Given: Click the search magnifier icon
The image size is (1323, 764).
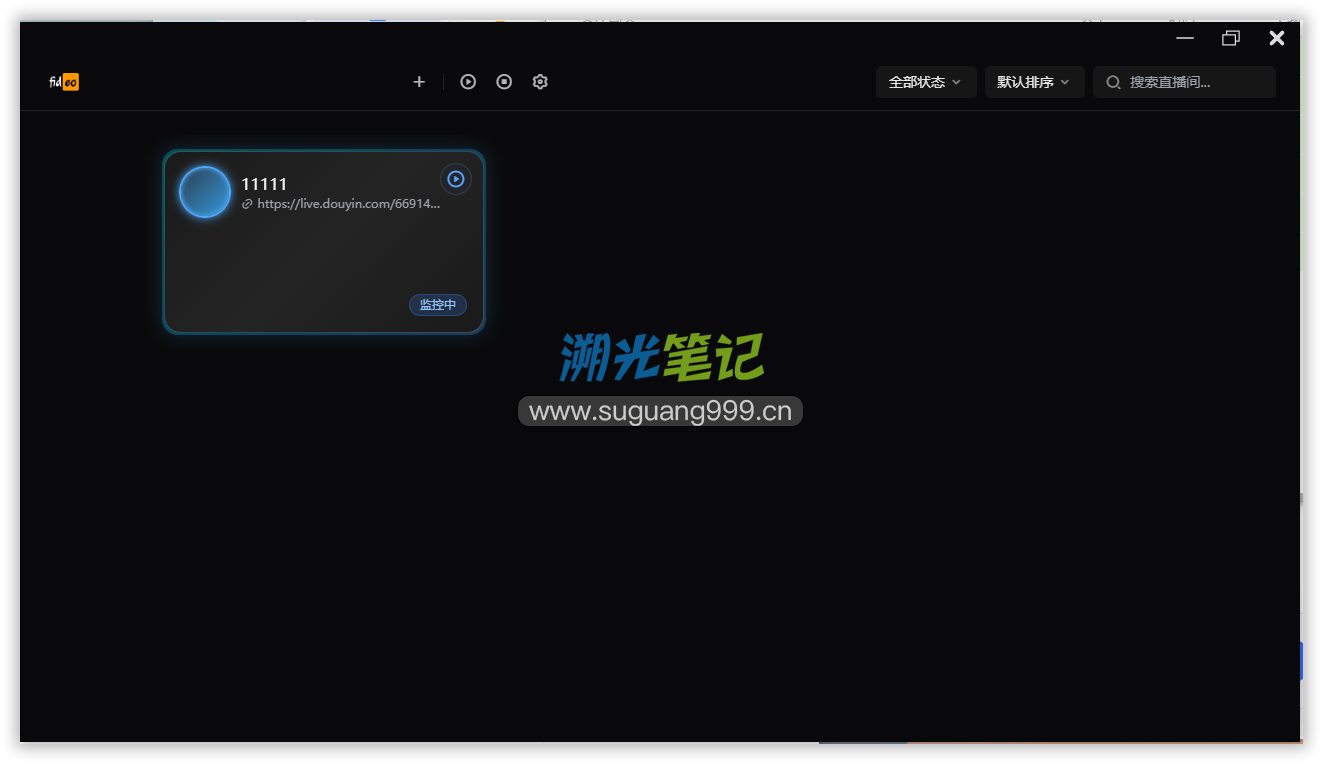Looking at the screenshot, I should (x=1113, y=82).
